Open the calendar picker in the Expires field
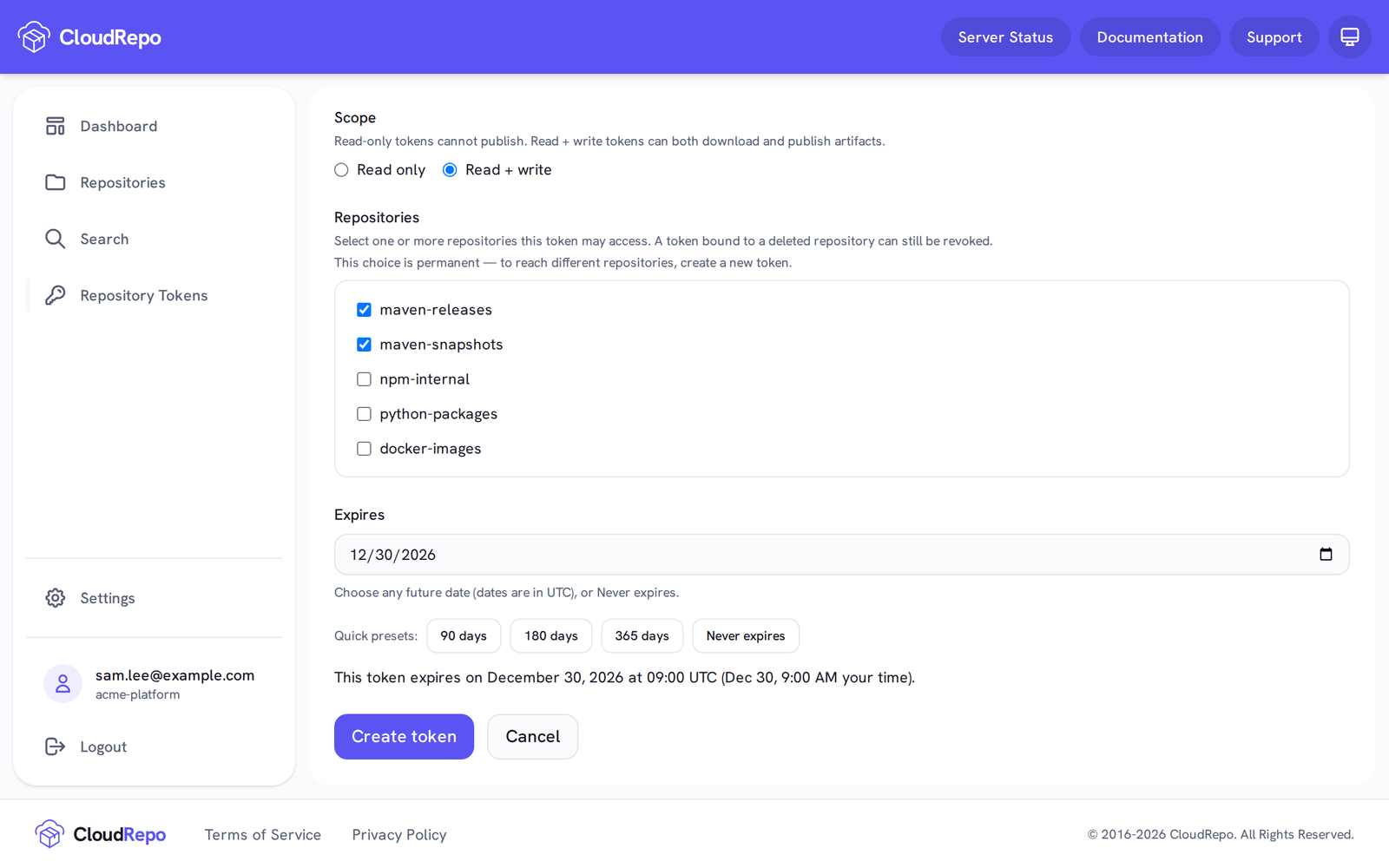Image resolution: width=1389 pixels, height=868 pixels. coord(1326,555)
